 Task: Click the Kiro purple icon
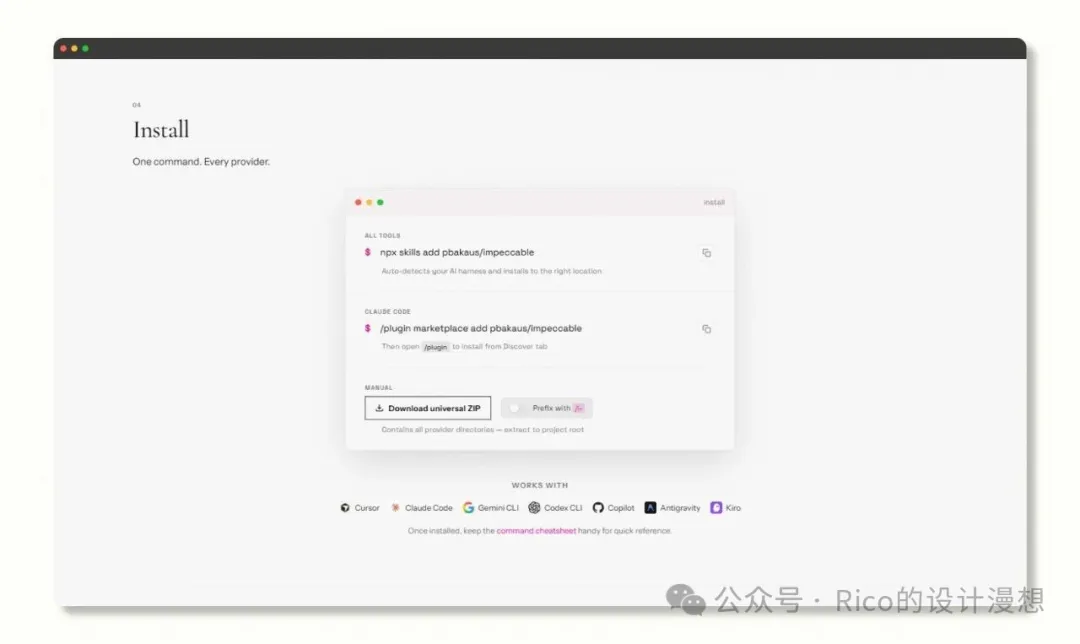point(716,508)
